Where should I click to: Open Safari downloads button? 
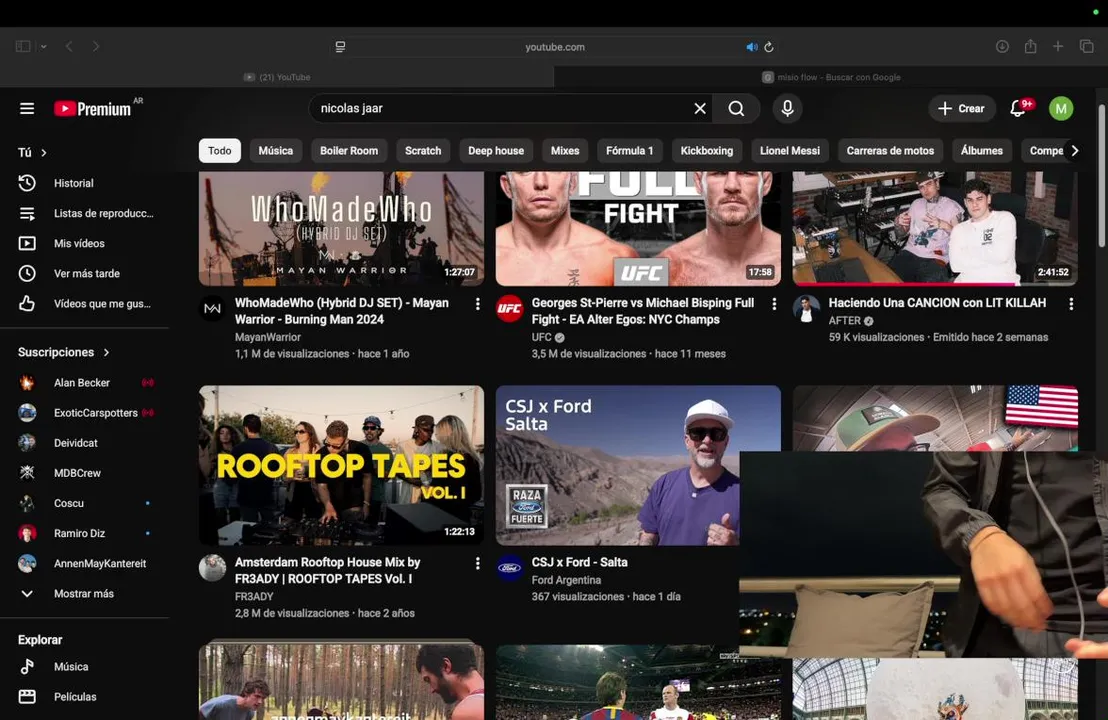[1002, 46]
